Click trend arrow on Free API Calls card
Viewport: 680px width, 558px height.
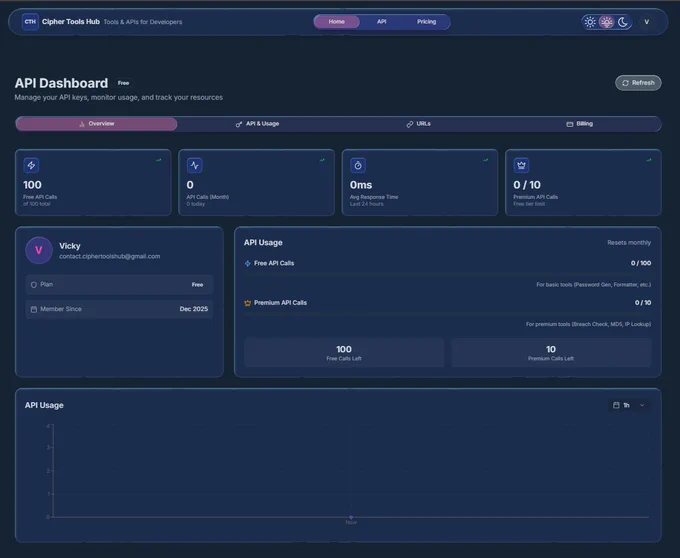pos(159,160)
